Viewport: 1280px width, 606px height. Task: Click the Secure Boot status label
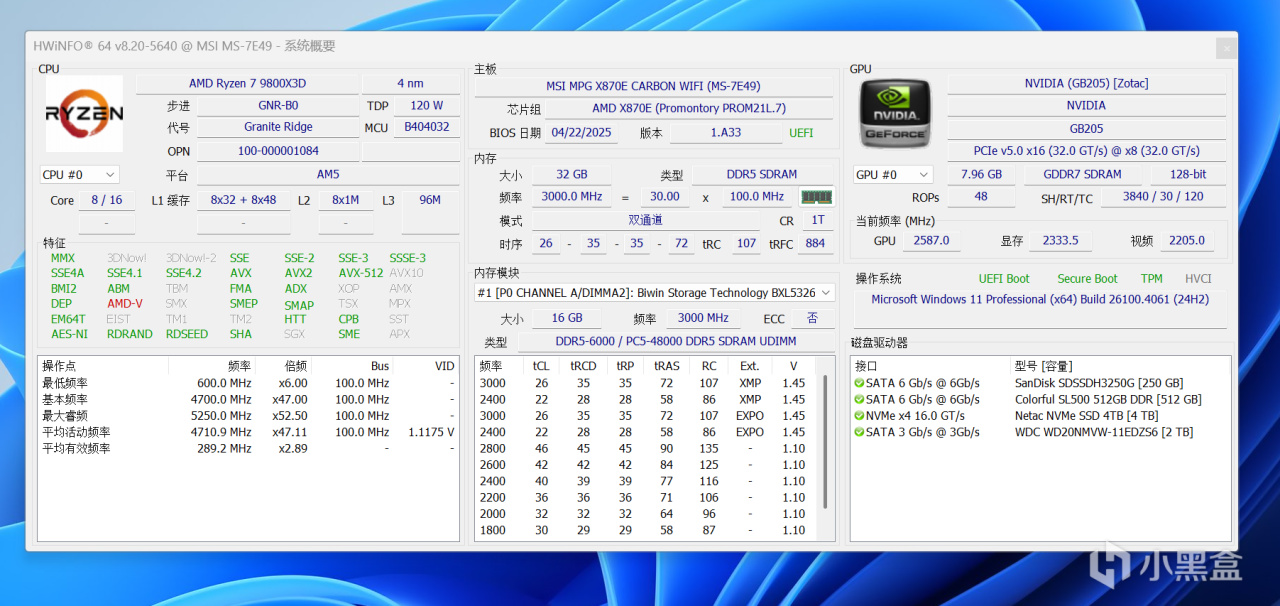pyautogui.click(x=1087, y=278)
